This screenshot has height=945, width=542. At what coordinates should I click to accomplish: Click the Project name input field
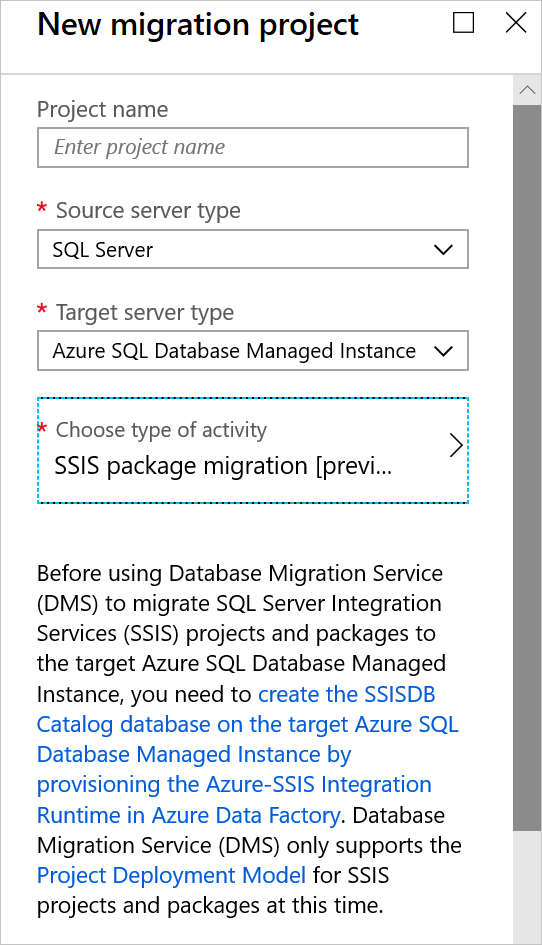253,147
